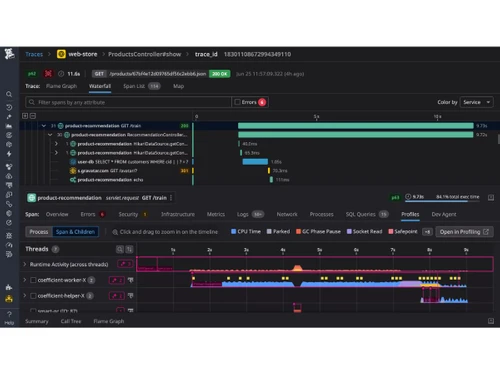Check the coefficient-worker-X thread checkbox
Viewport: 500px width, 375px height.
(x=33, y=280)
